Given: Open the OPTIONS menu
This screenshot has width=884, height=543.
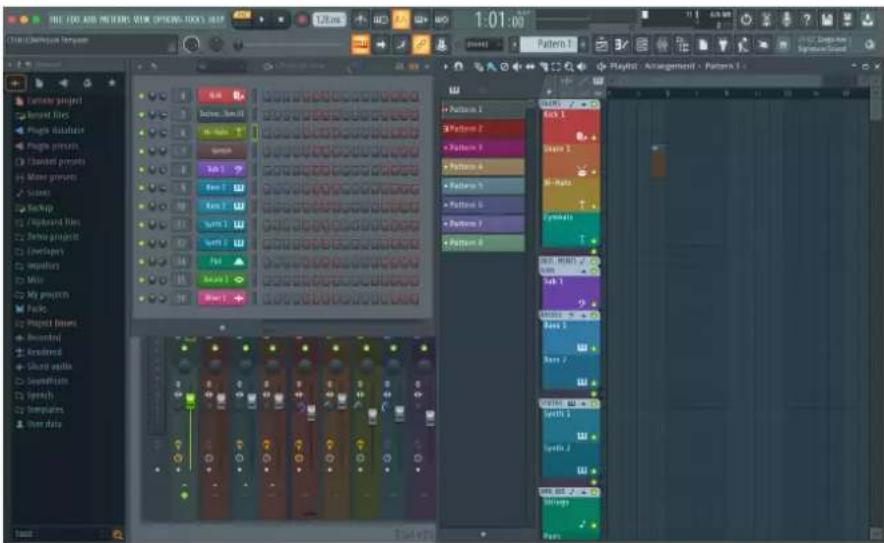Looking at the screenshot, I should click(165, 20).
